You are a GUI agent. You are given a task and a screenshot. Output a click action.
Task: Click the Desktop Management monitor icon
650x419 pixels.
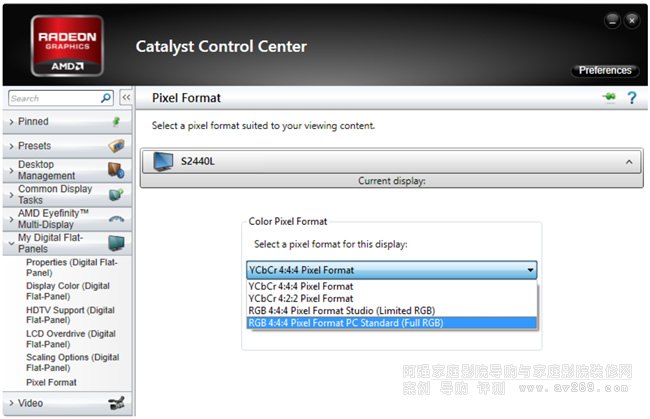pyautogui.click(x=116, y=170)
